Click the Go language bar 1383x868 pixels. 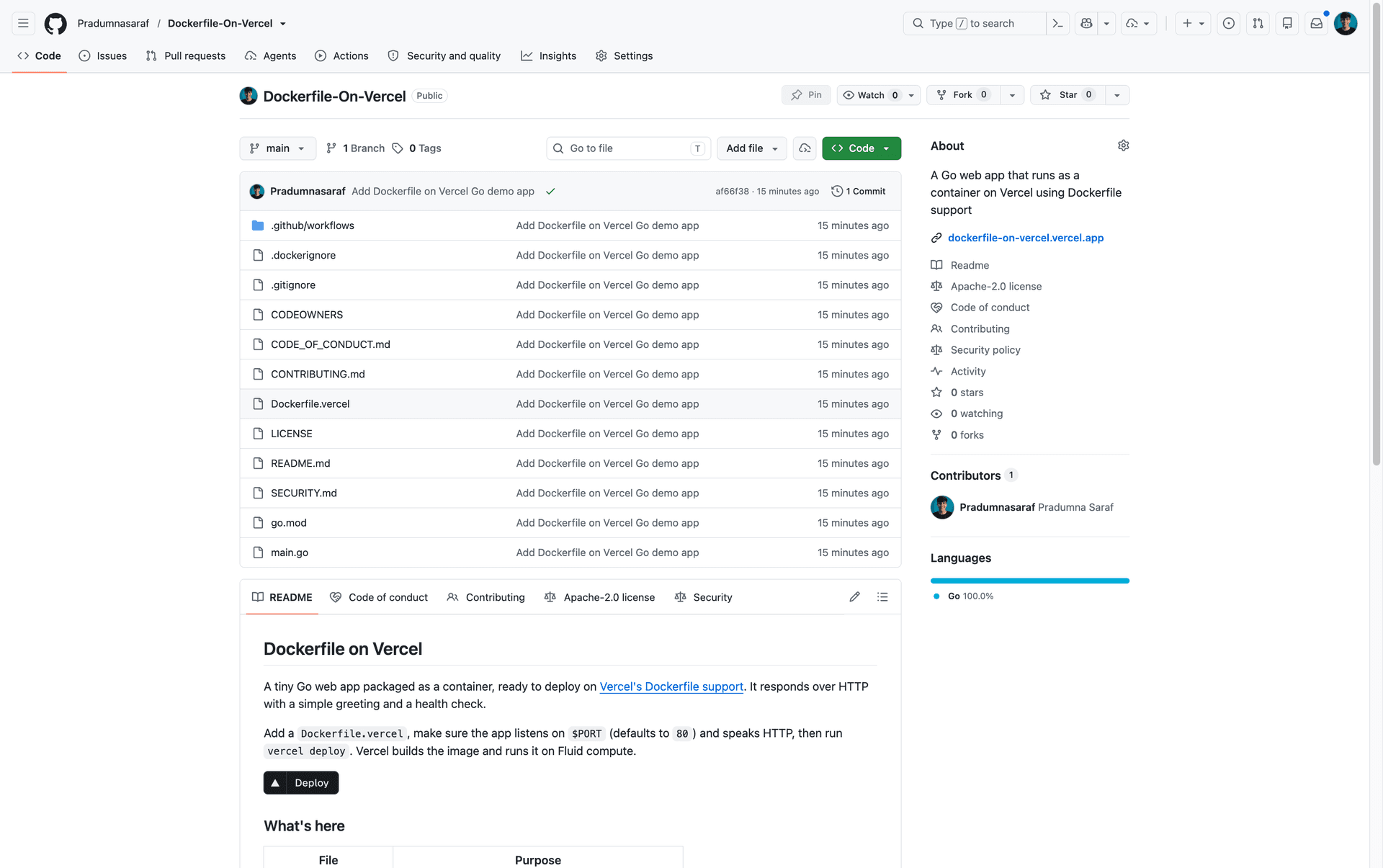tap(1030, 581)
